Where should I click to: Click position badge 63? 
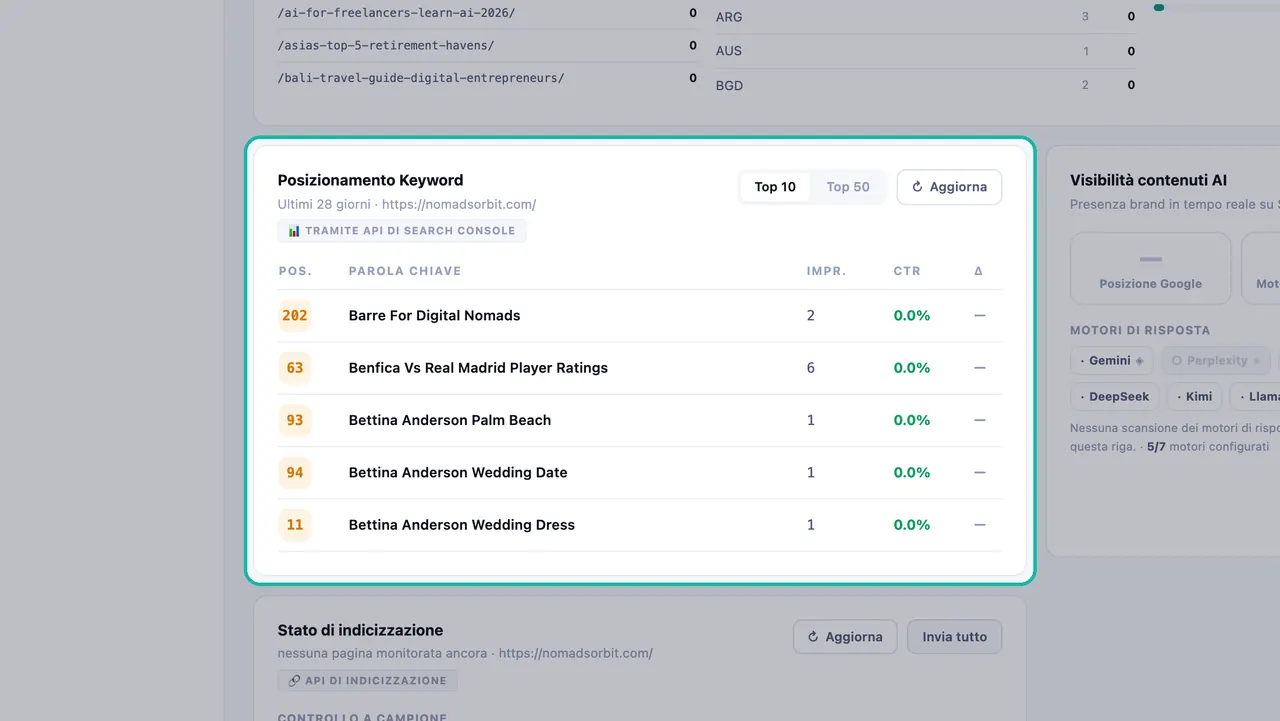click(x=295, y=368)
